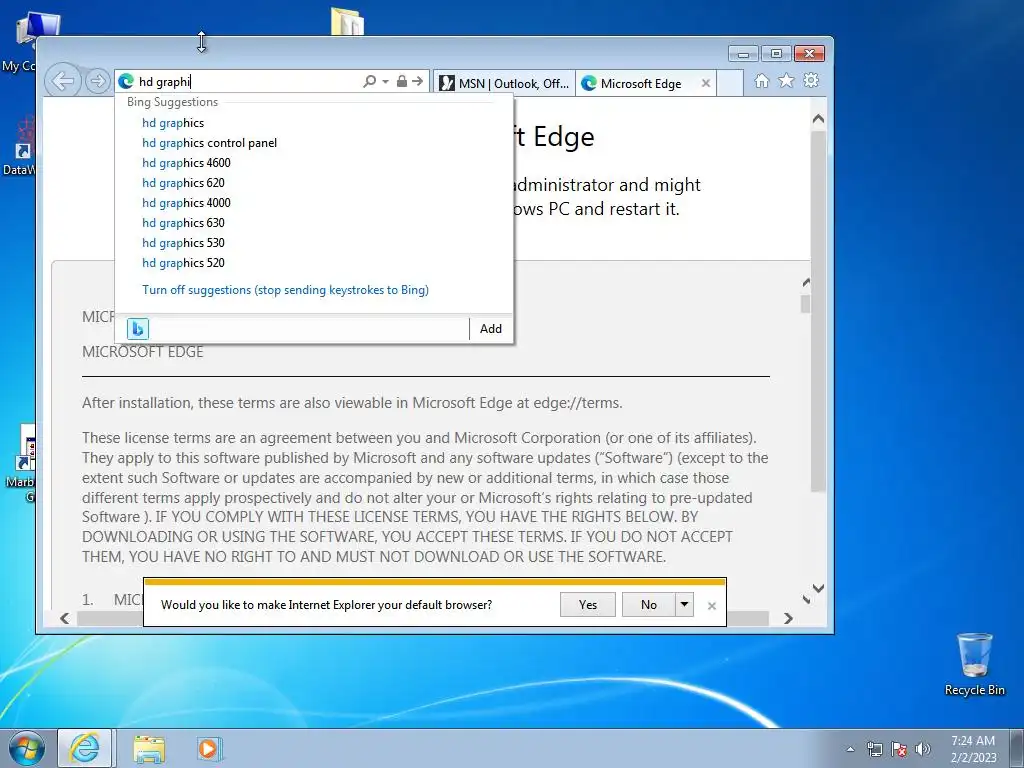
Task: Open the address bar autocomplete dropdown arrow
Action: click(x=385, y=82)
